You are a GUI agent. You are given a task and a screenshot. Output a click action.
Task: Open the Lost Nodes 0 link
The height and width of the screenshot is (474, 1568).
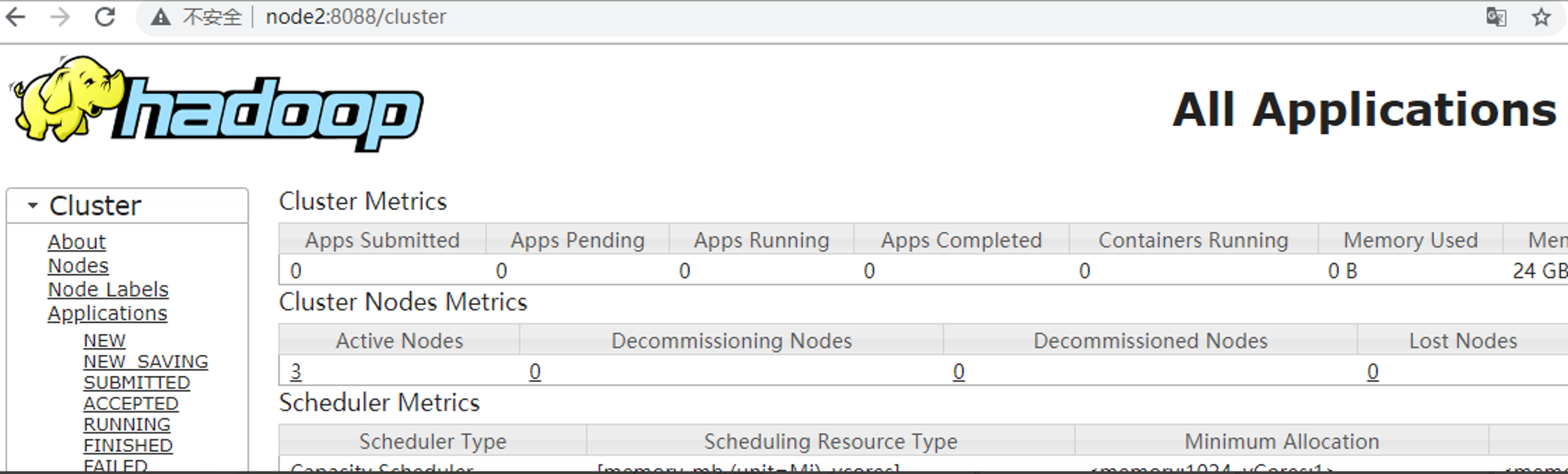[1373, 371]
